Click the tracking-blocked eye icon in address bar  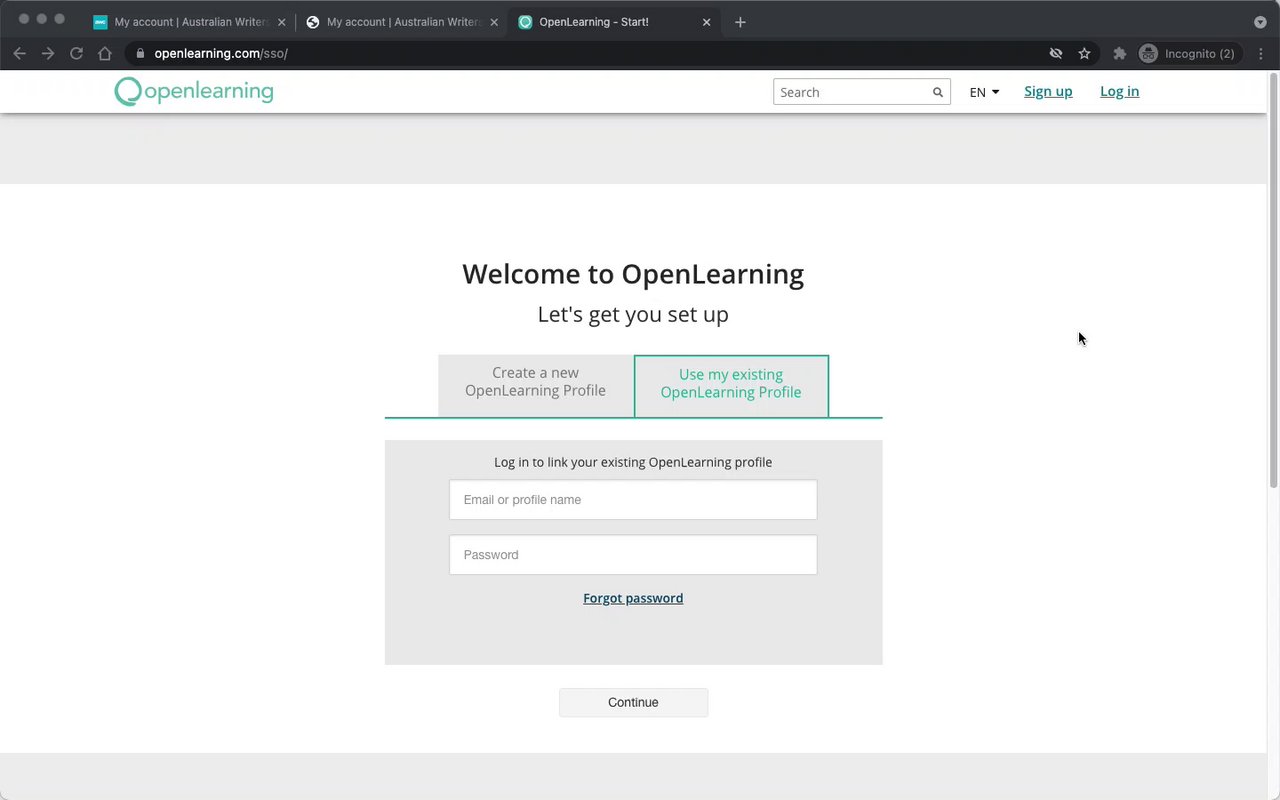coord(1055,53)
